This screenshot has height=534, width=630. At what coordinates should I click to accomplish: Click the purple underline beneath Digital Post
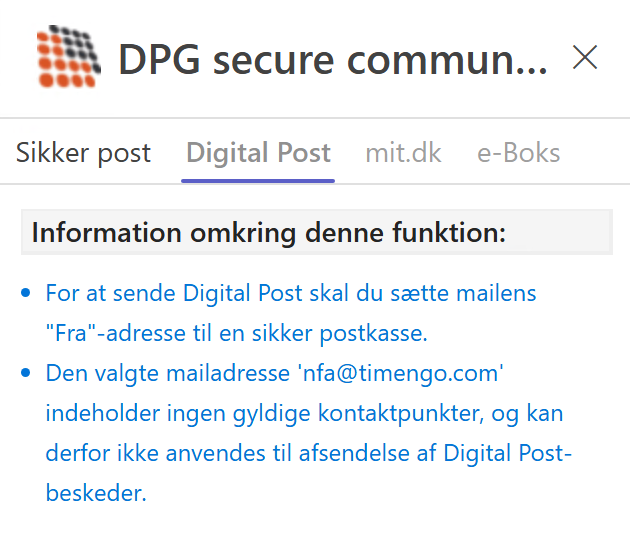(x=258, y=180)
